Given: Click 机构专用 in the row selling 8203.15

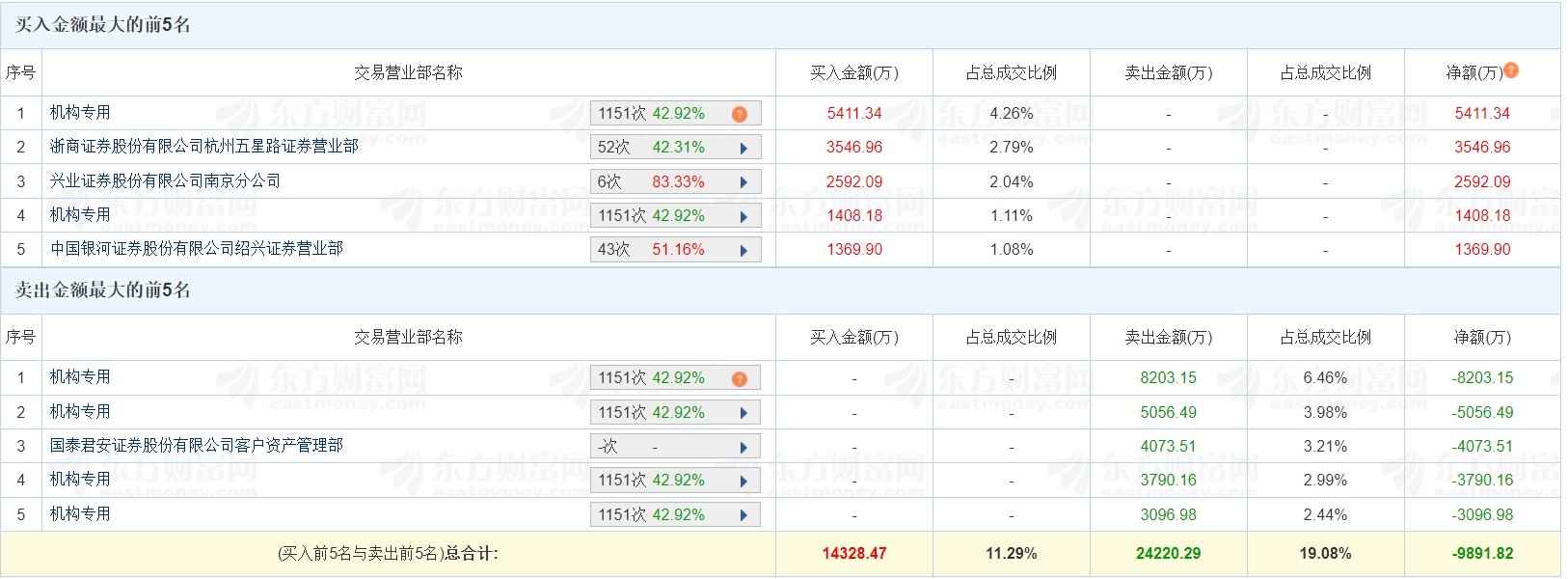Looking at the screenshot, I should point(80,377).
